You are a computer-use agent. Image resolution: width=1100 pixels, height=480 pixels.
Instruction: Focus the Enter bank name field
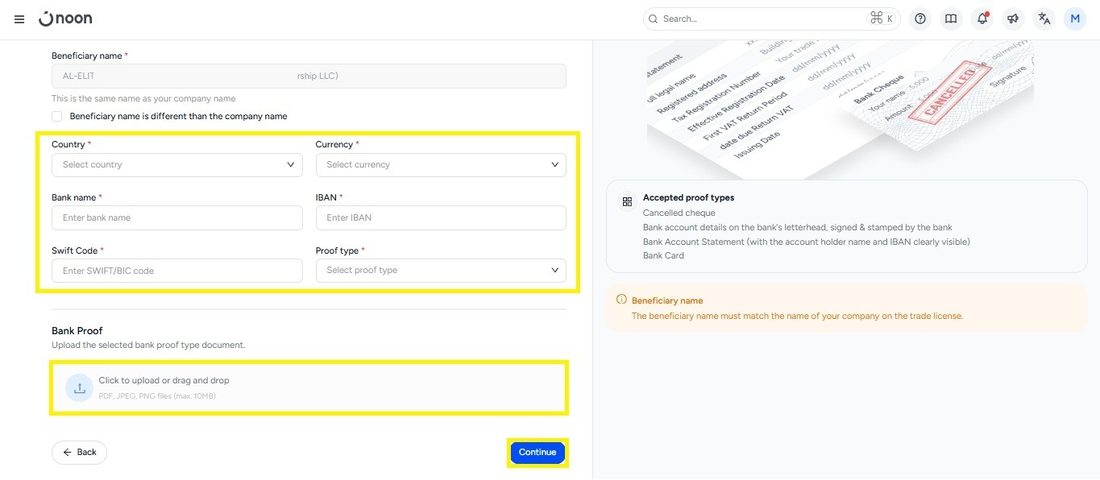177,218
